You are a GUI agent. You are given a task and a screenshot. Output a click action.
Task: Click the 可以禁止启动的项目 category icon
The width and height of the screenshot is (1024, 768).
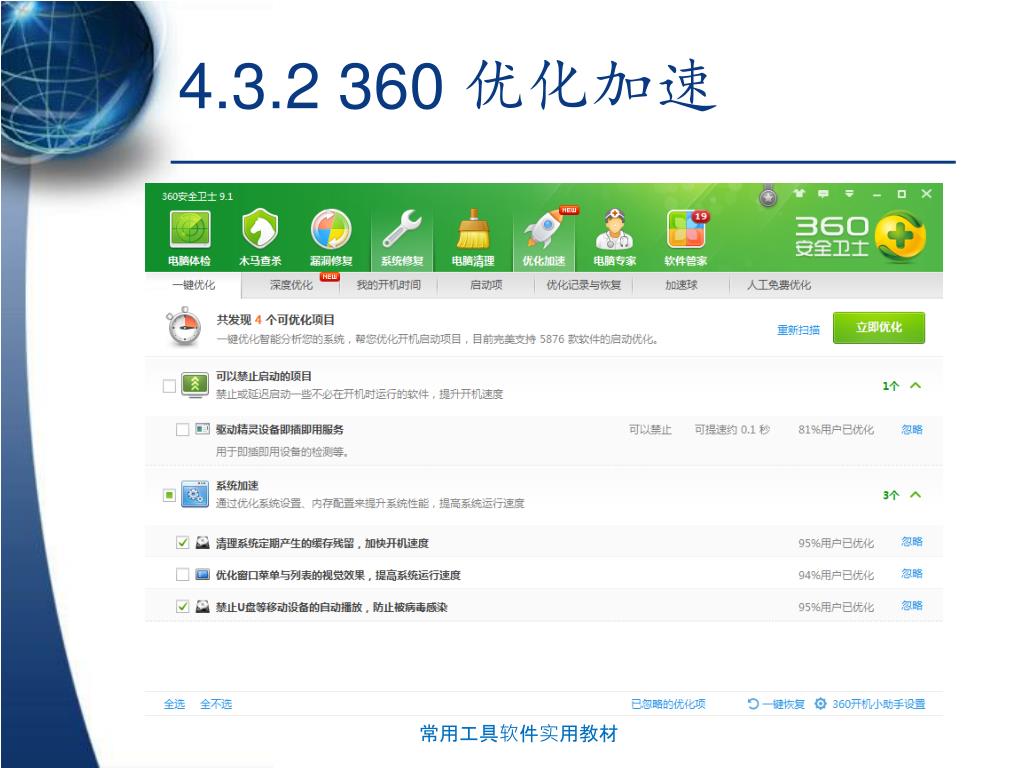tap(195, 385)
